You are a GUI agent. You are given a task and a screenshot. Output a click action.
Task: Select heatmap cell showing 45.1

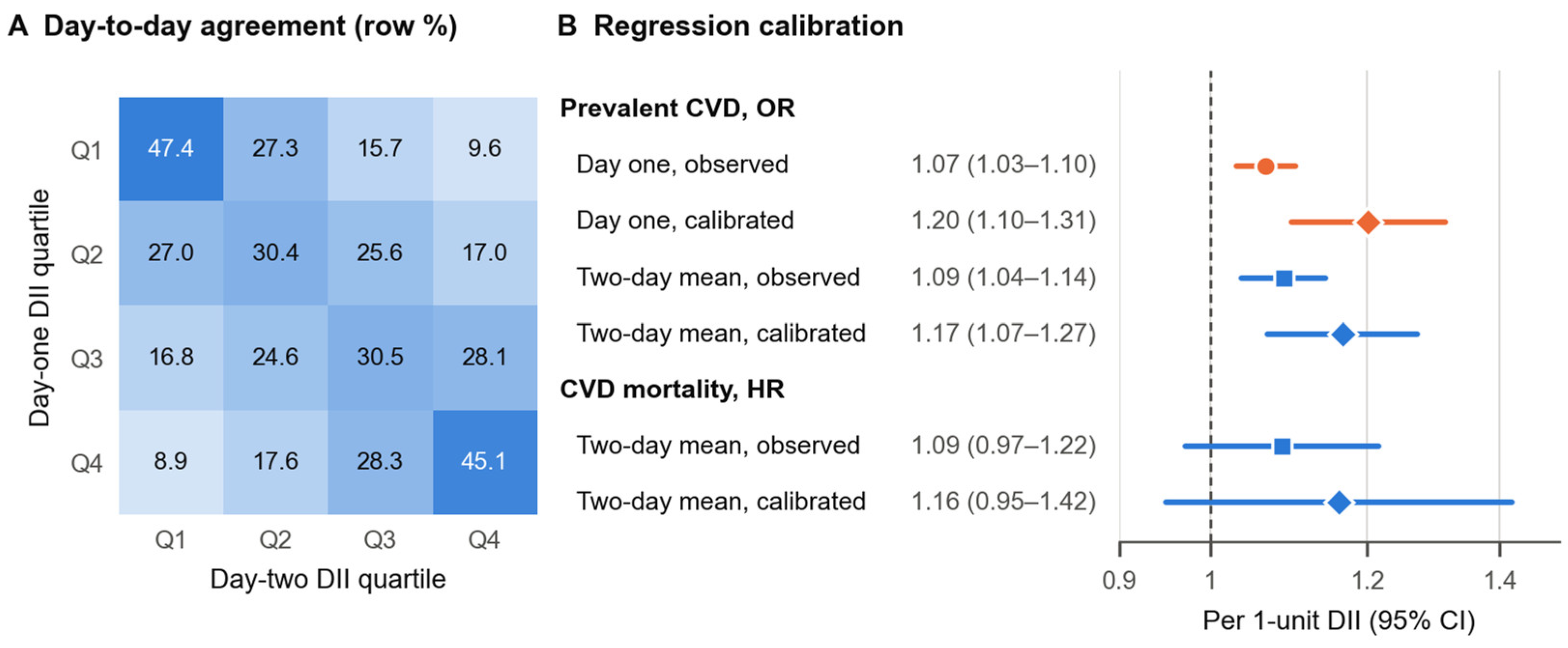click(x=485, y=462)
